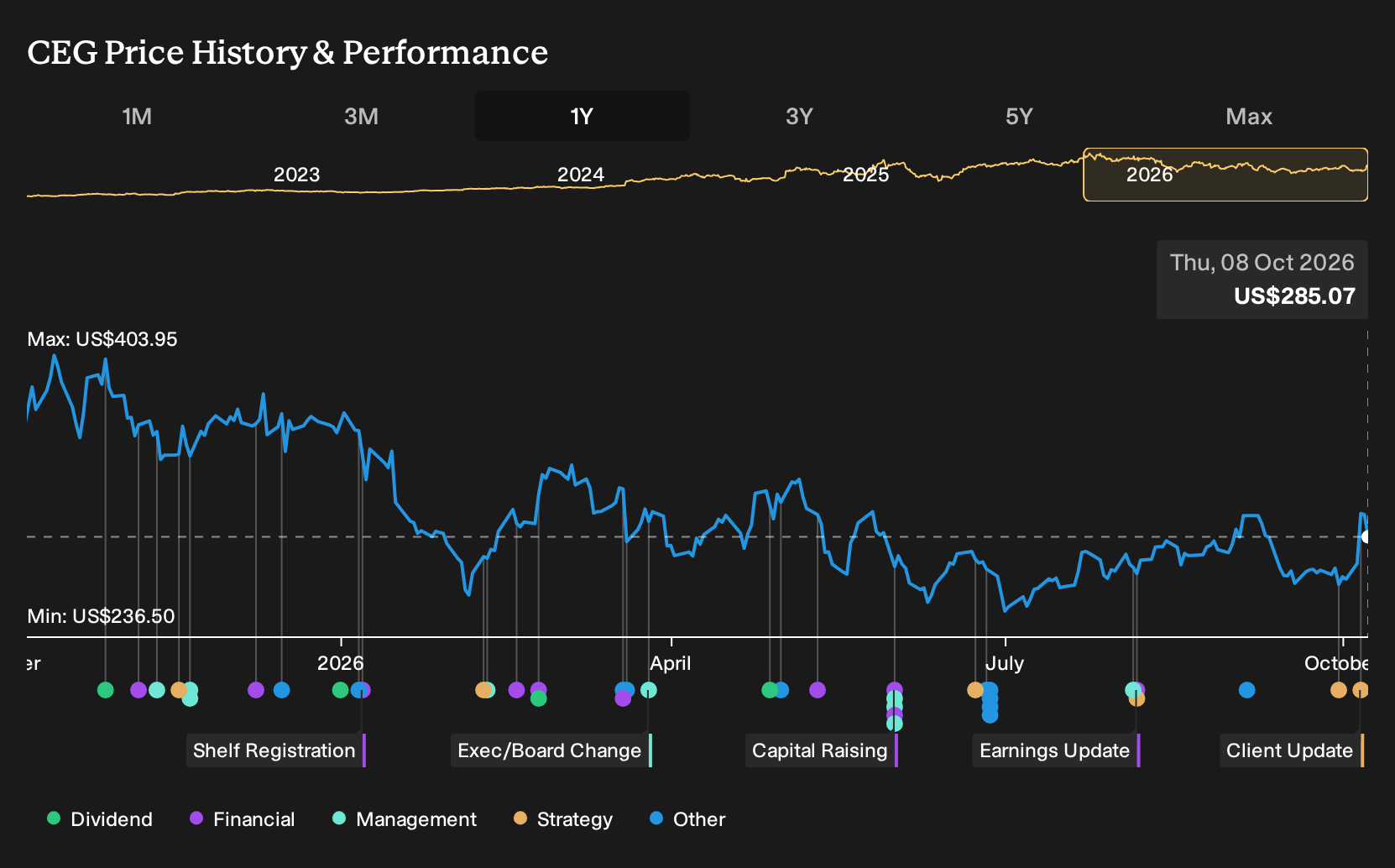Viewport: 1395px width, 868px height.
Task: Click the white price point on chart line
Action: pyautogui.click(x=1366, y=536)
